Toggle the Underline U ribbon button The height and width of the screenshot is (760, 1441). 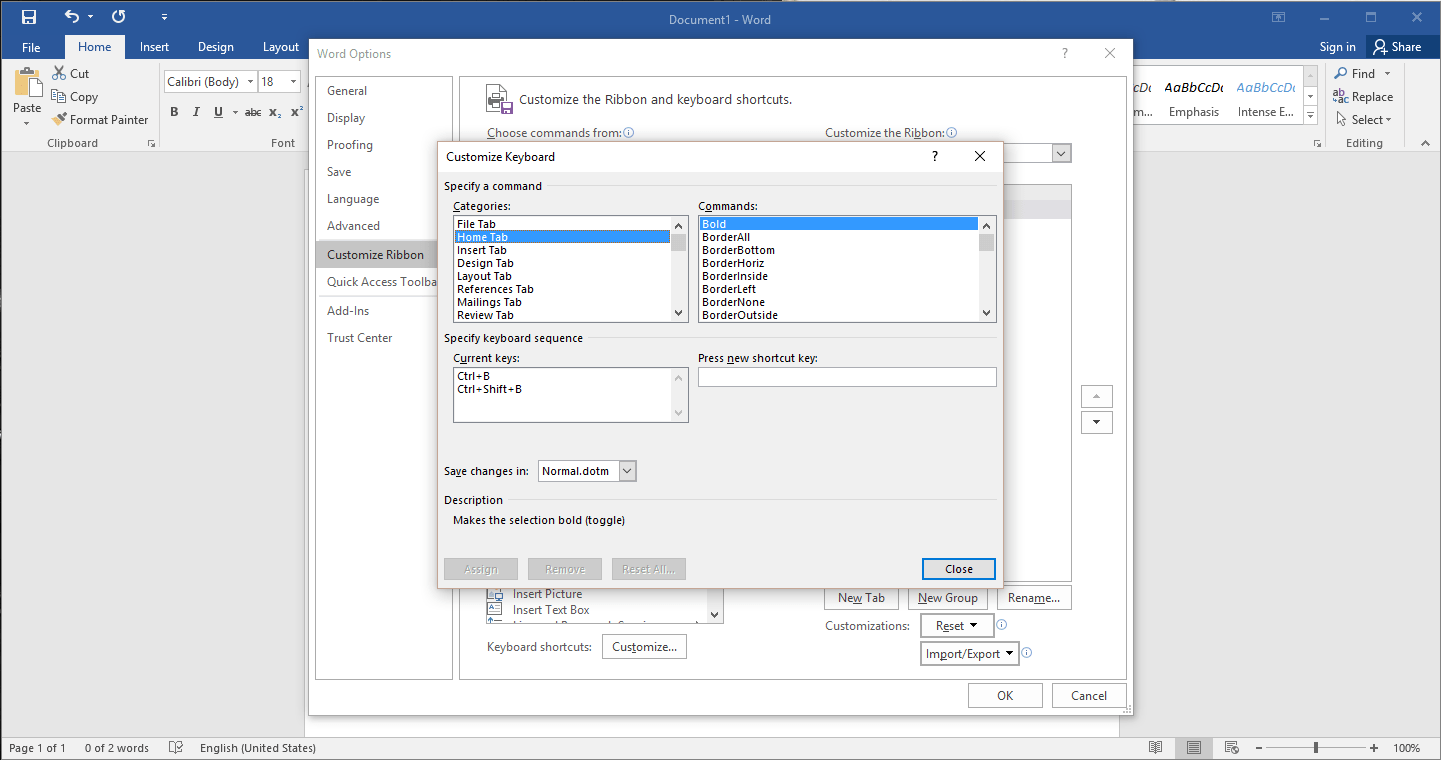coord(218,112)
